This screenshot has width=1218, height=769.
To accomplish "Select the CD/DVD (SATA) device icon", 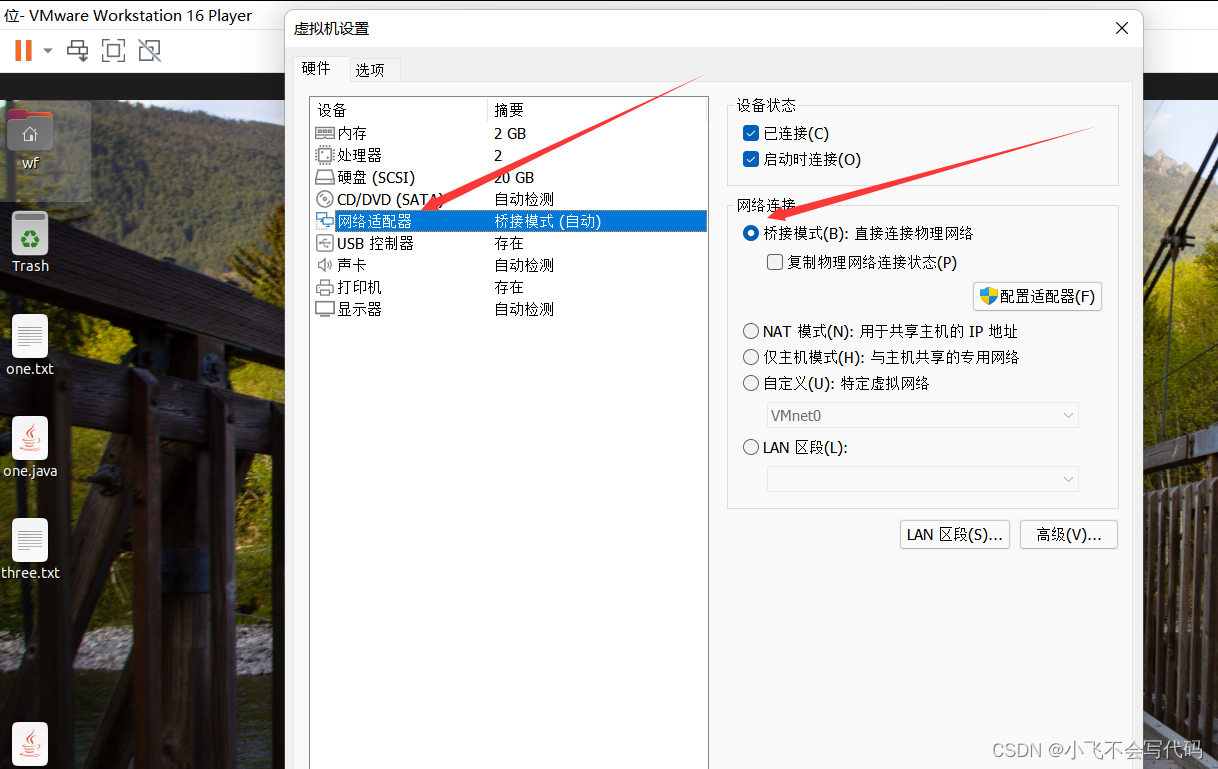I will (x=325, y=199).
